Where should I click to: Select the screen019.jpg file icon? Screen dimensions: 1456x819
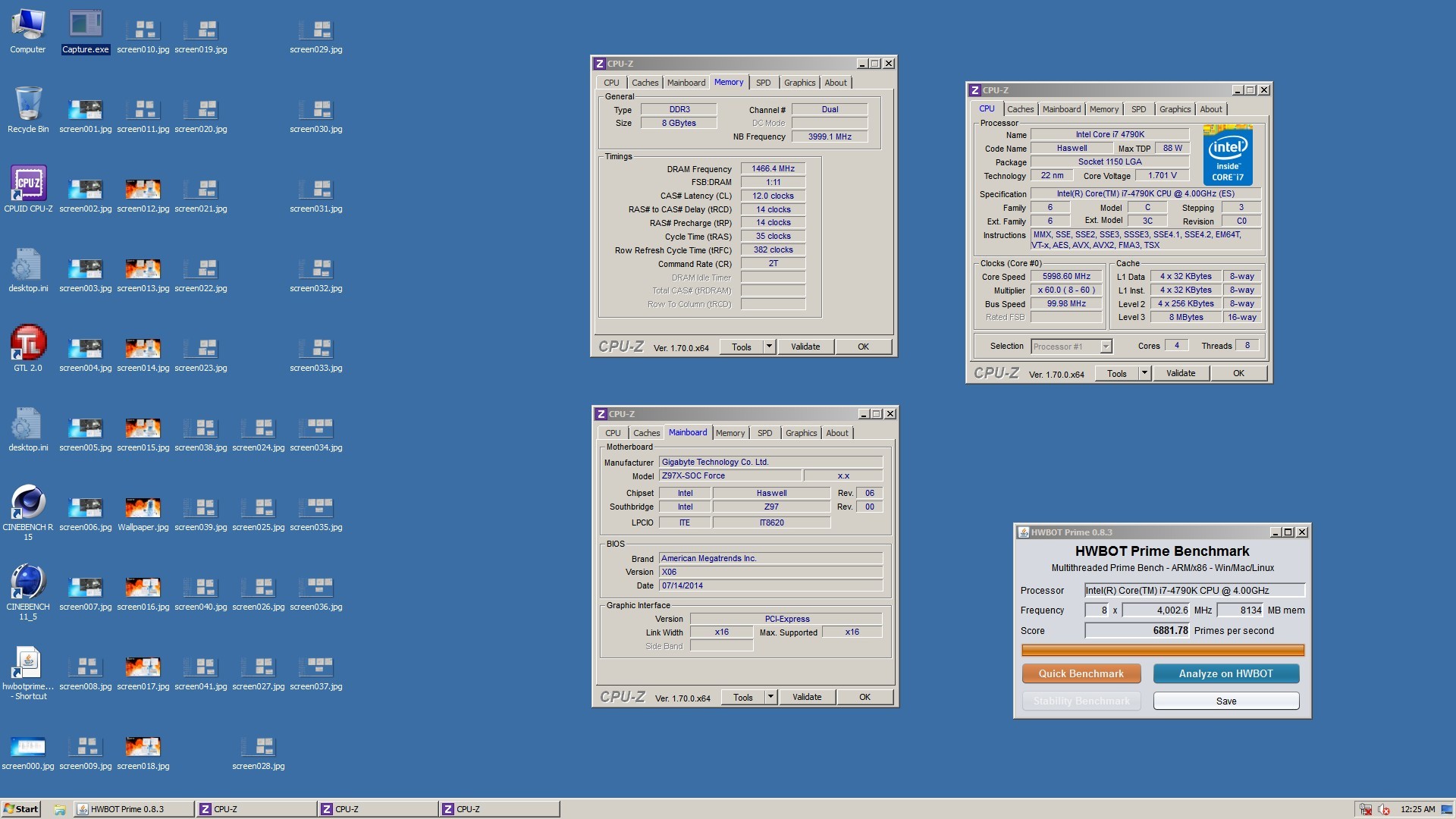pyautogui.click(x=201, y=36)
